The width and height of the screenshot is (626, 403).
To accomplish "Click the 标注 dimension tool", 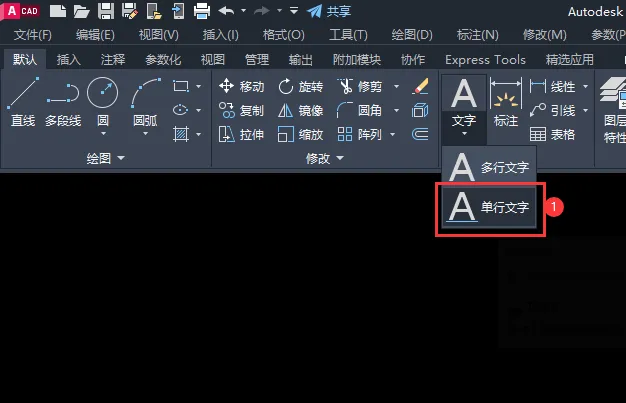I will click(506, 102).
